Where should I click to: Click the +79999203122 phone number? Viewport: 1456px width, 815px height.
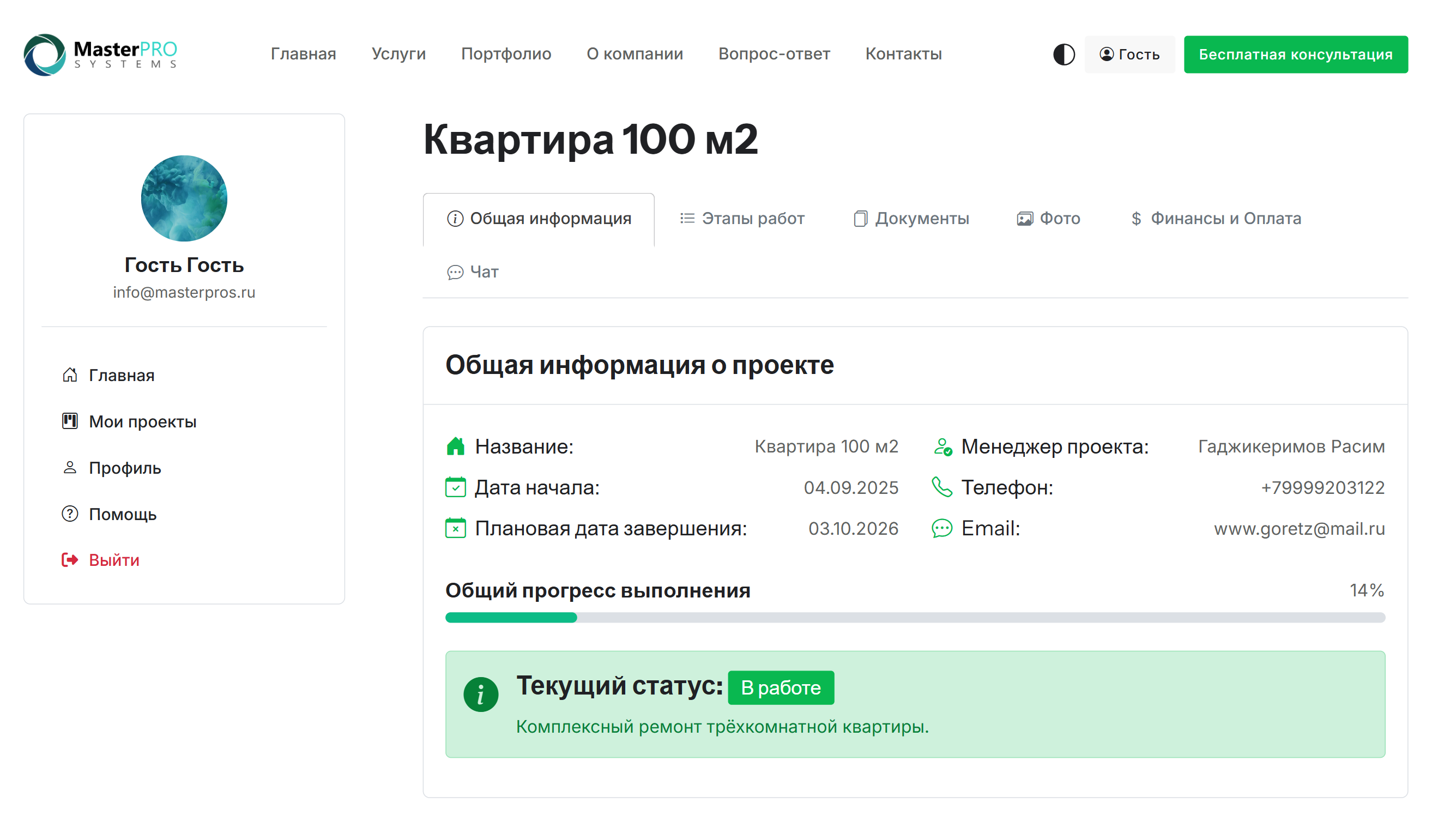pyautogui.click(x=1322, y=487)
